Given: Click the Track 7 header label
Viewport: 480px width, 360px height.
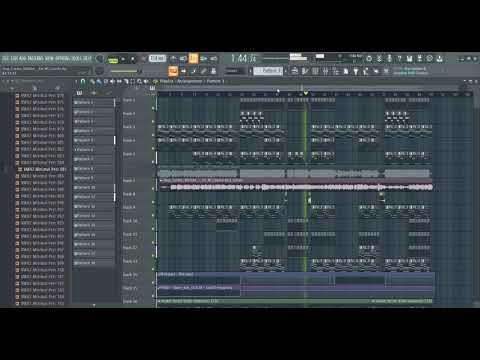Looking at the screenshot, I should pos(129,180).
